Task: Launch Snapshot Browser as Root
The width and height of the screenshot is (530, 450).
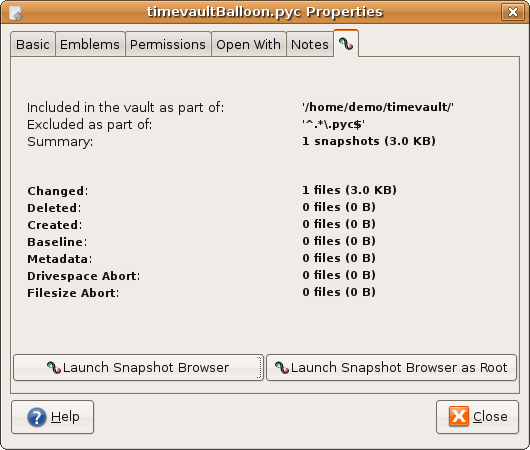Action: point(391,368)
